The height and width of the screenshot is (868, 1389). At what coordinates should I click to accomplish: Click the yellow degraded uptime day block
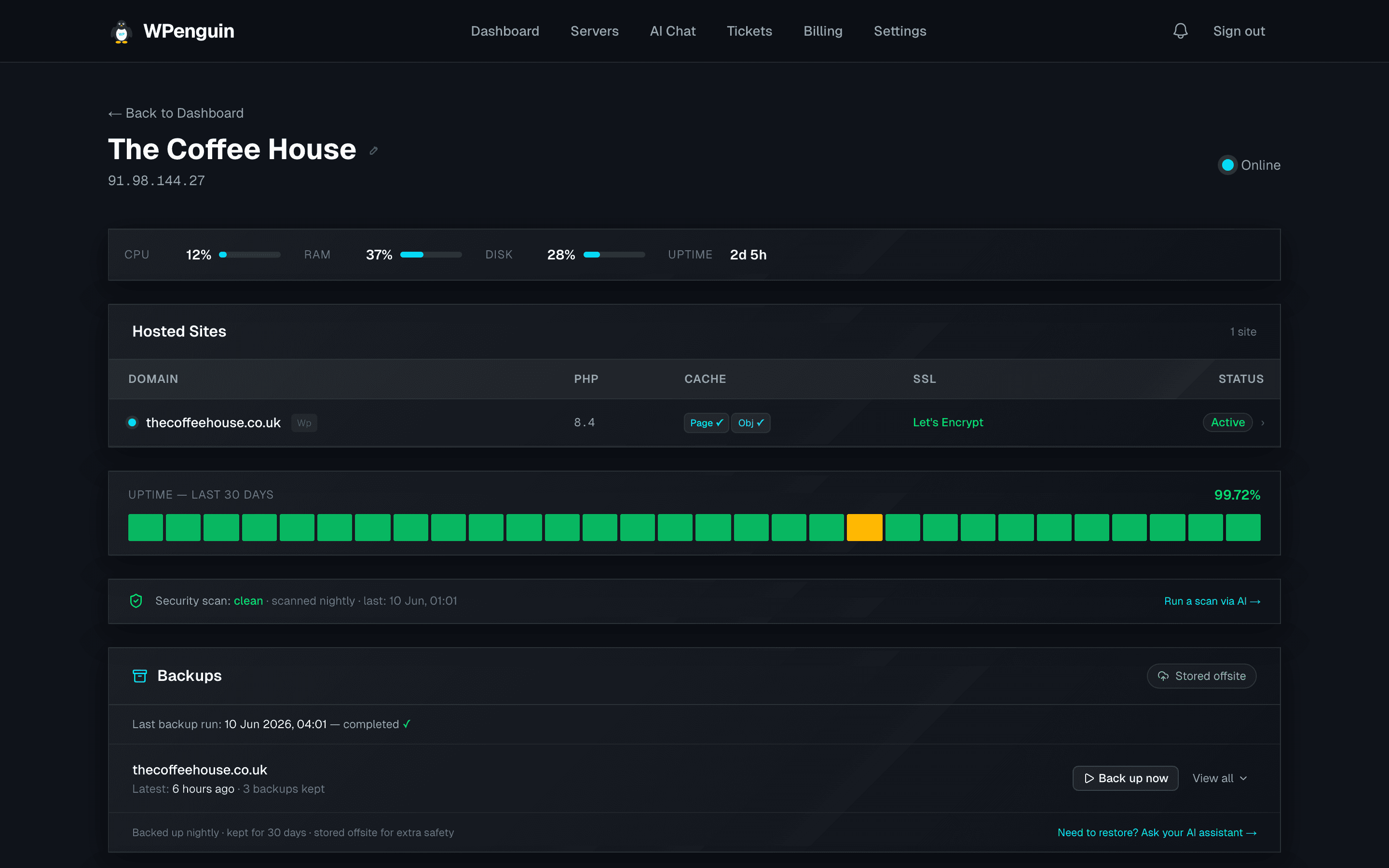coord(864,528)
